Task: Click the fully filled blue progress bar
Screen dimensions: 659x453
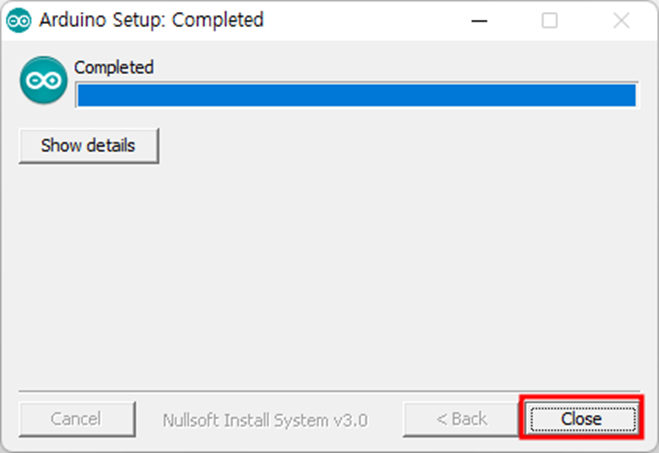Action: click(357, 95)
